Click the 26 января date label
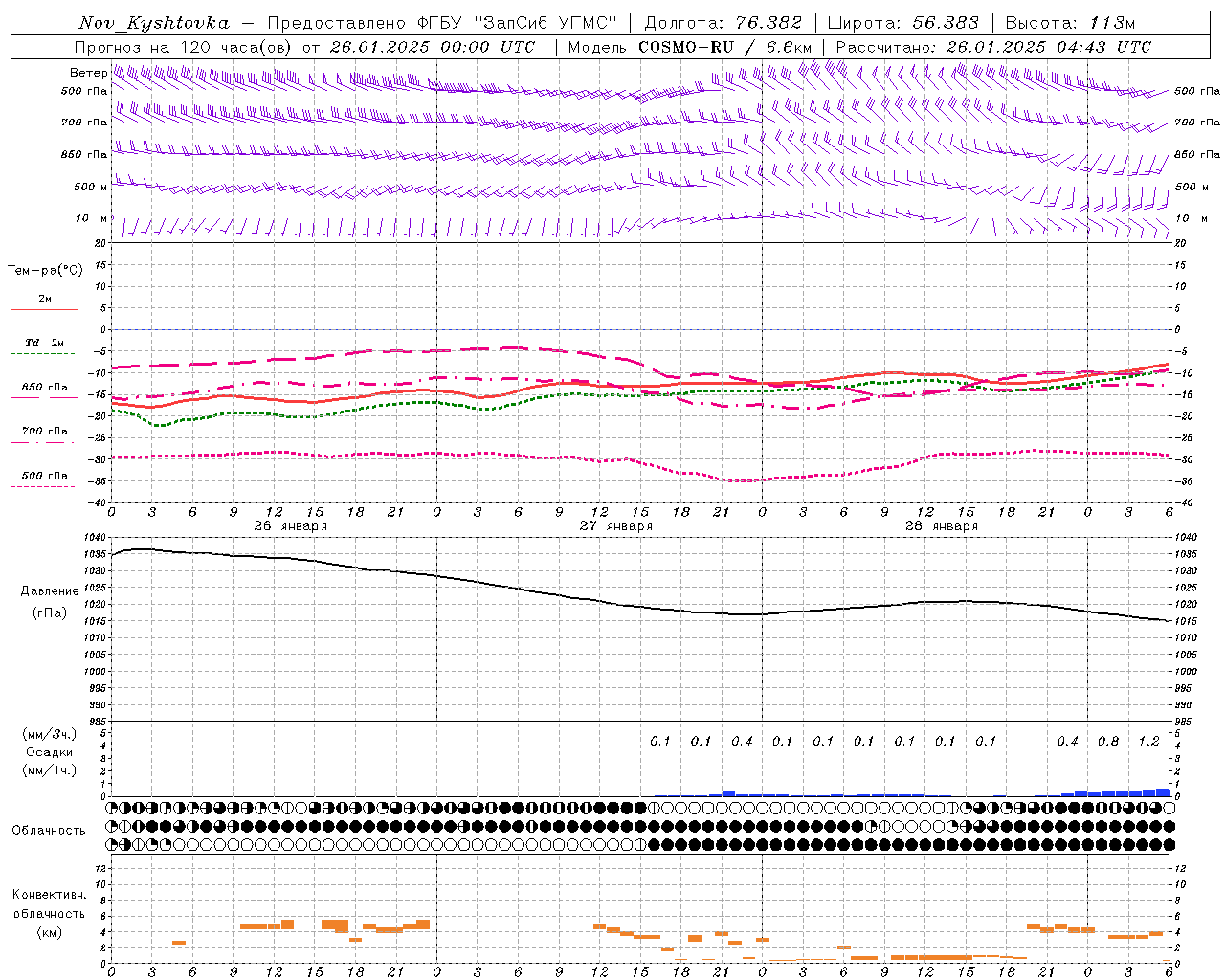 (290, 526)
